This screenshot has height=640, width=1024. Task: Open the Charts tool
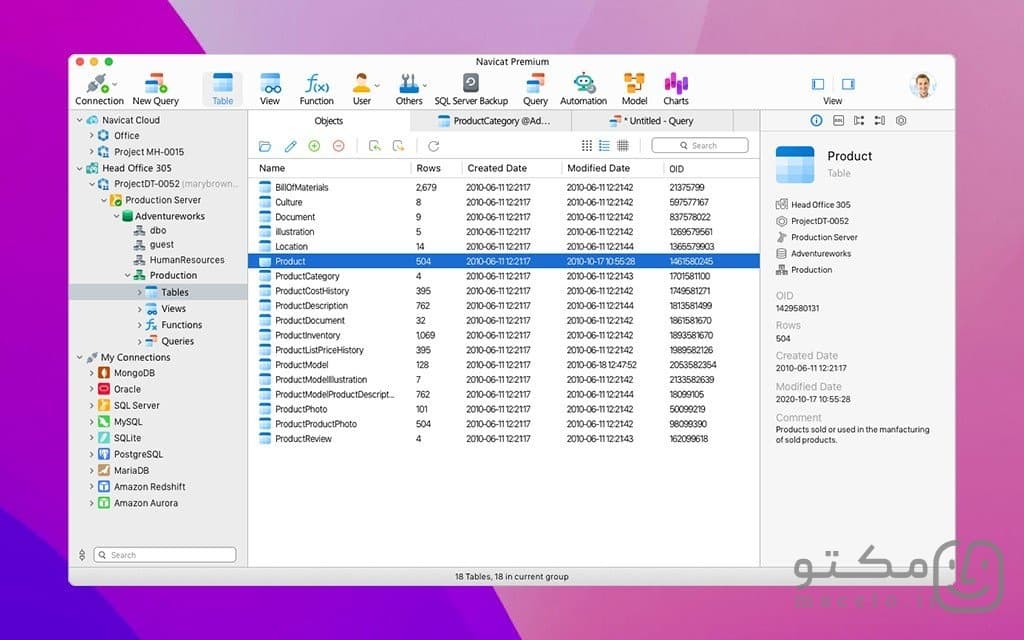click(676, 89)
